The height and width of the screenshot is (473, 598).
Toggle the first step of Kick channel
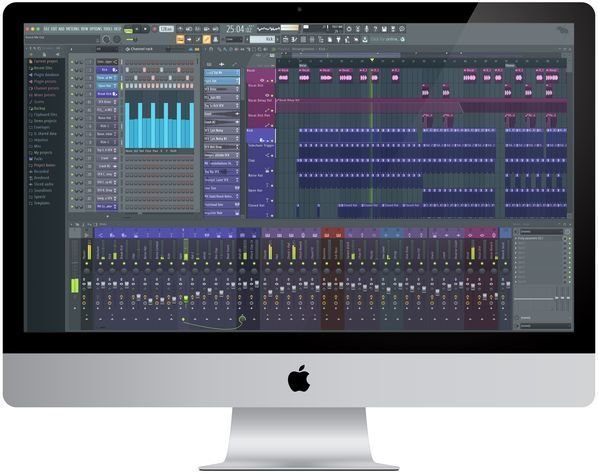pos(127,70)
